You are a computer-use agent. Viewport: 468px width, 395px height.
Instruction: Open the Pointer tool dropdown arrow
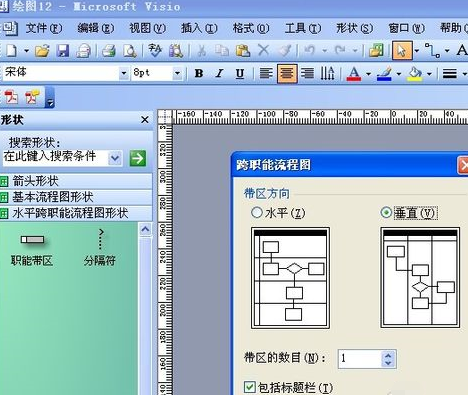pos(417,51)
